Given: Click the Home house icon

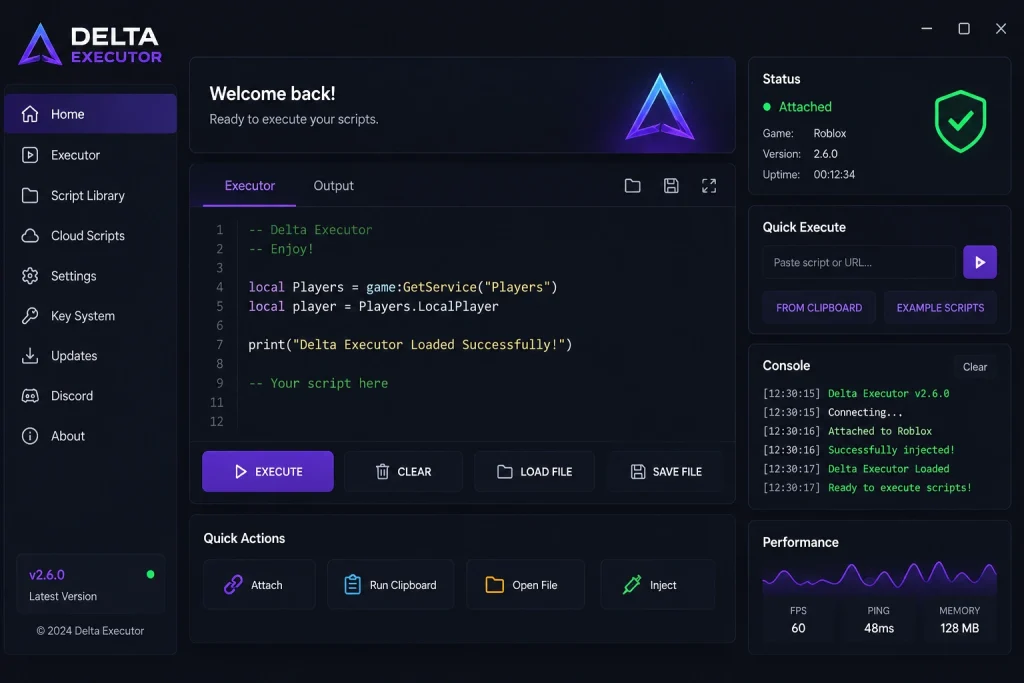Looking at the screenshot, I should 30,114.
